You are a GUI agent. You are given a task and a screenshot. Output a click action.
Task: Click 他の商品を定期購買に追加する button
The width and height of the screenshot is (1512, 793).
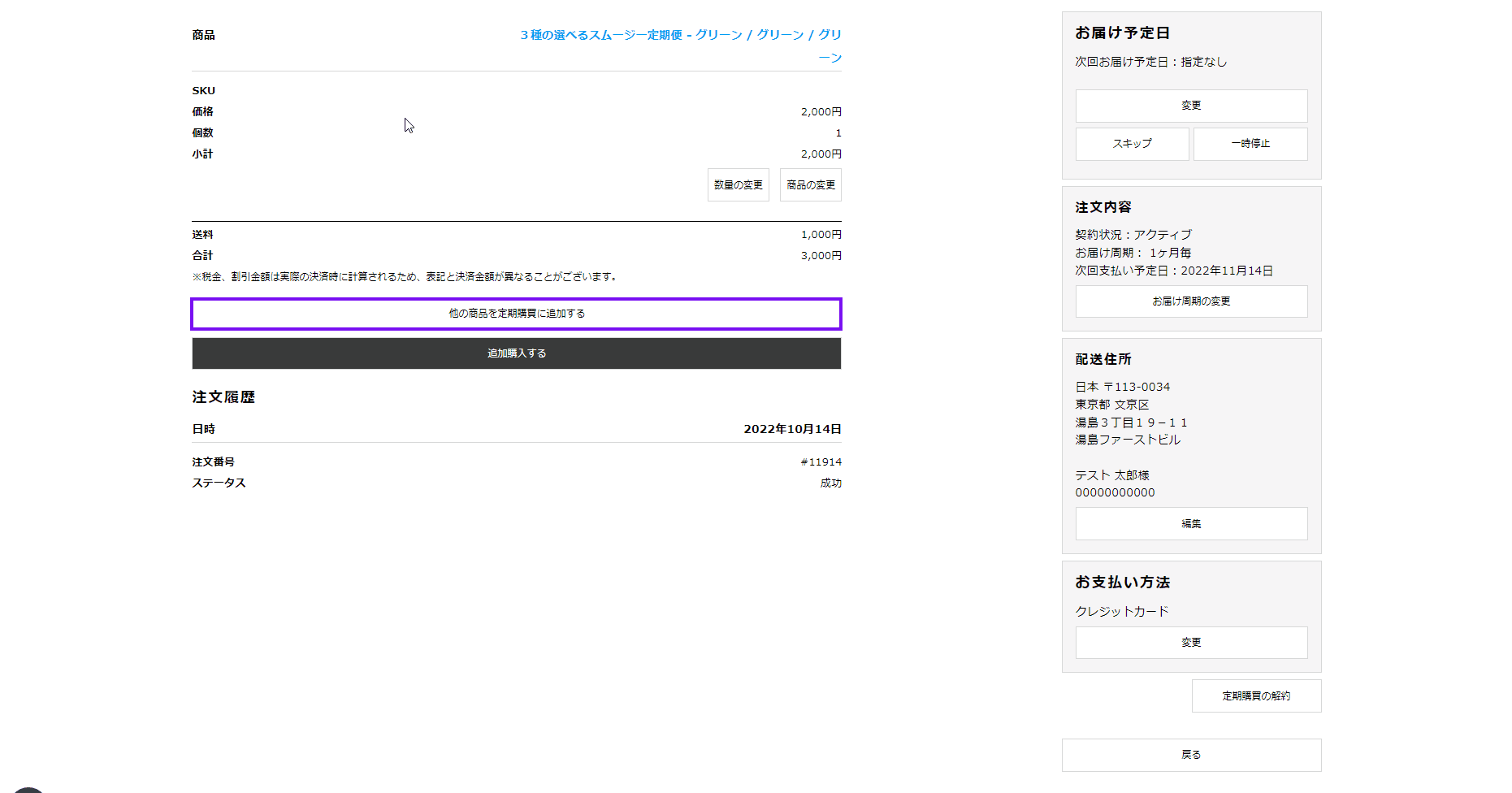click(x=517, y=314)
